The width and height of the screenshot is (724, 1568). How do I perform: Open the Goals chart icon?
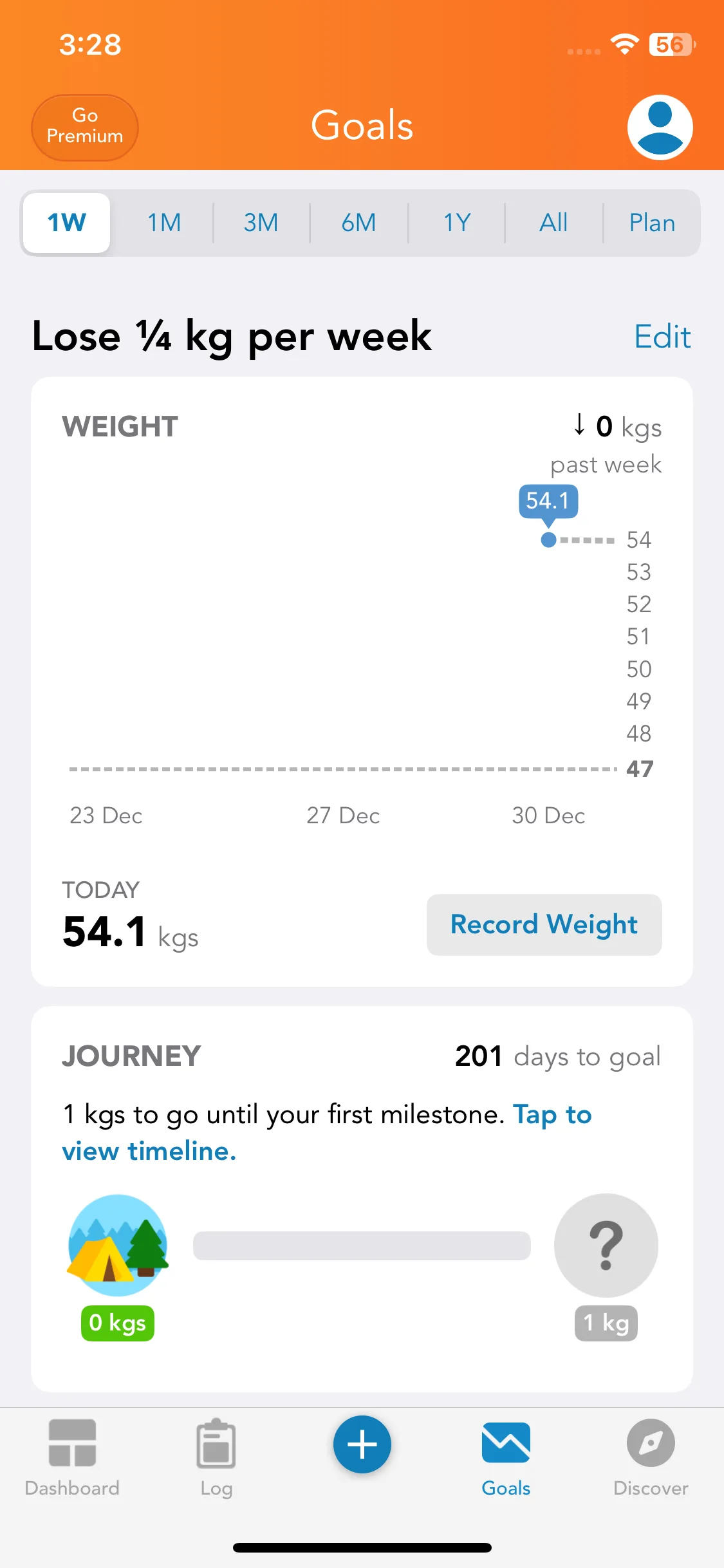pos(506,1443)
